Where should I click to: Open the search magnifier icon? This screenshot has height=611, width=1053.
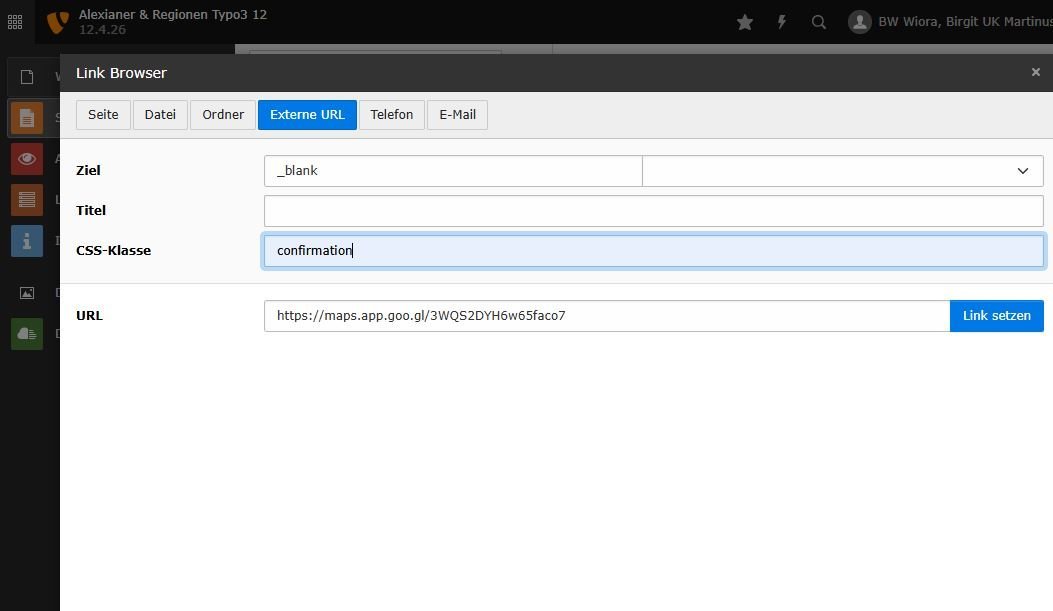819,22
